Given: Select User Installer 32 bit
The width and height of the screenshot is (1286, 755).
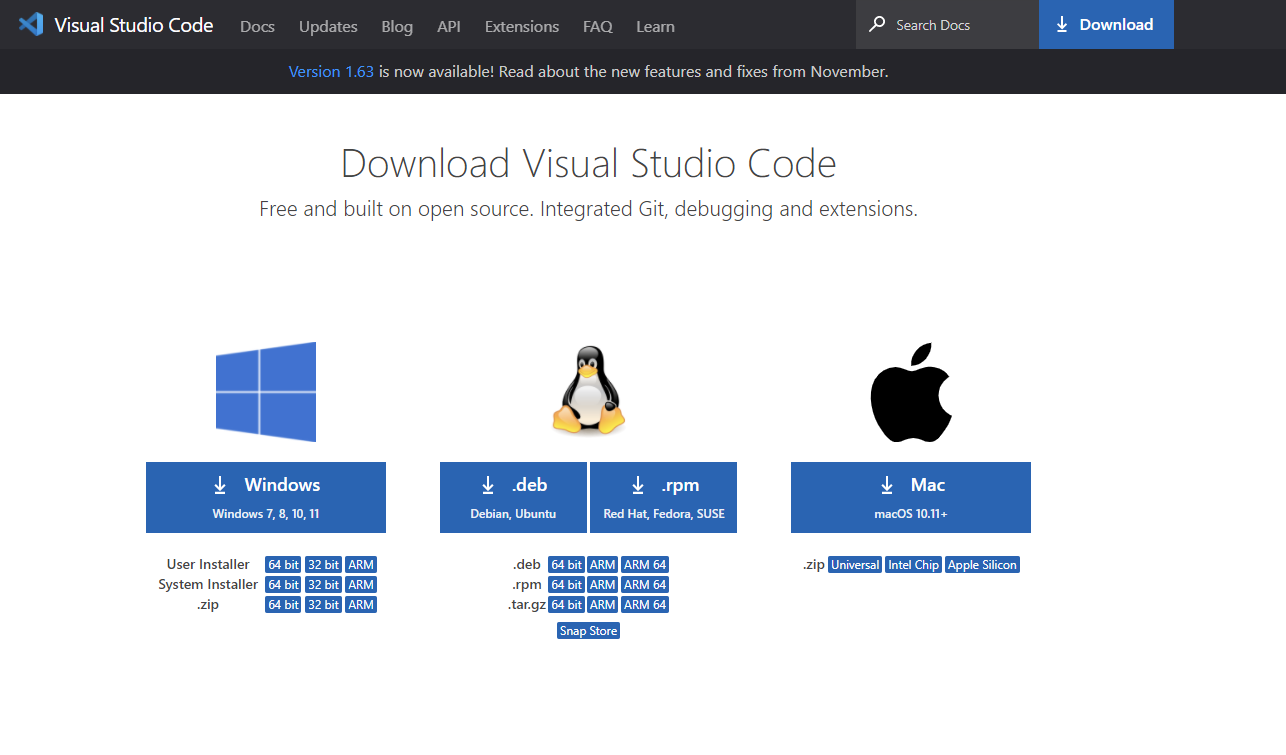Looking at the screenshot, I should (x=323, y=565).
